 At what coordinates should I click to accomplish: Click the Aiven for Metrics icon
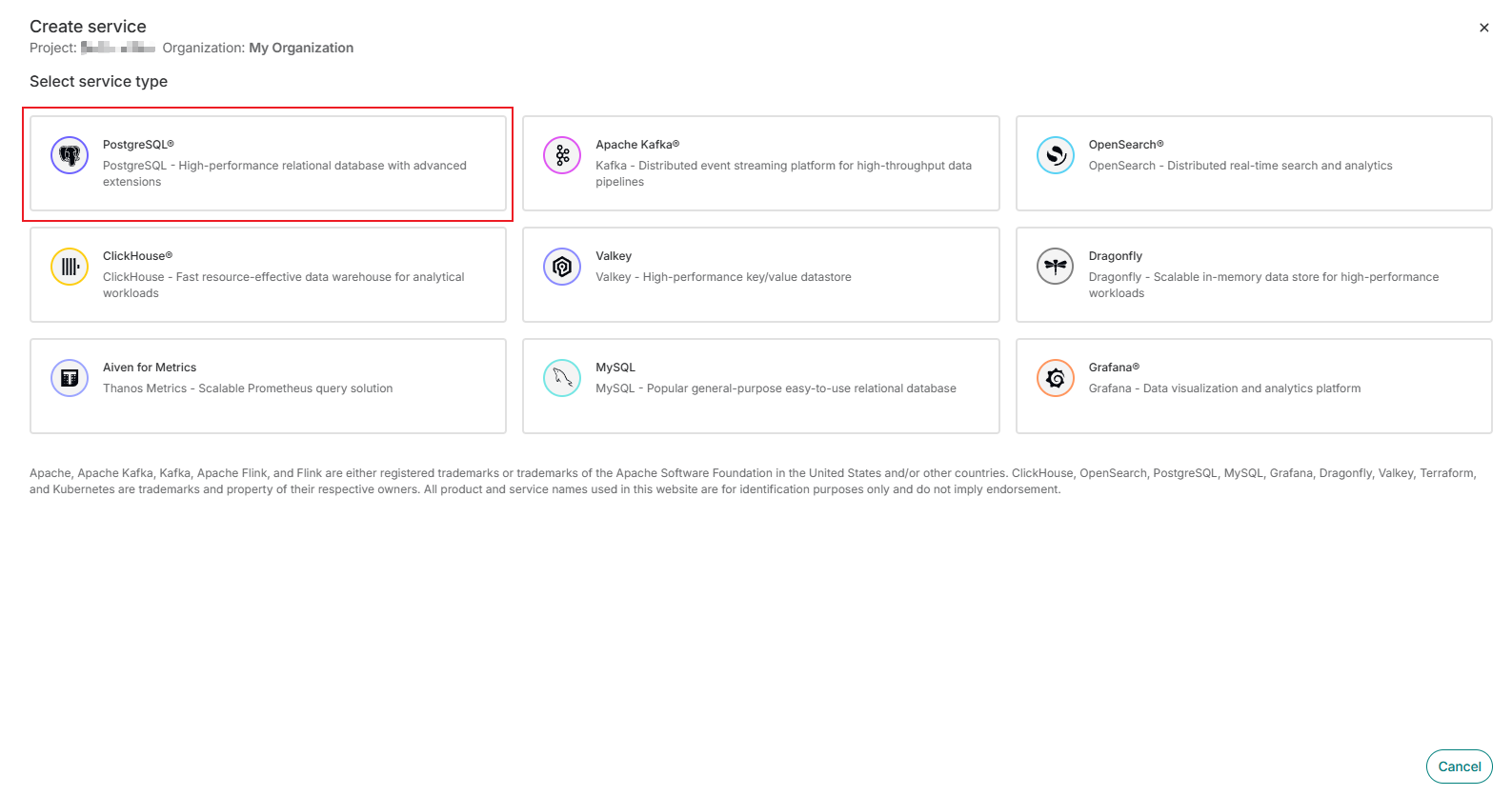coord(70,378)
